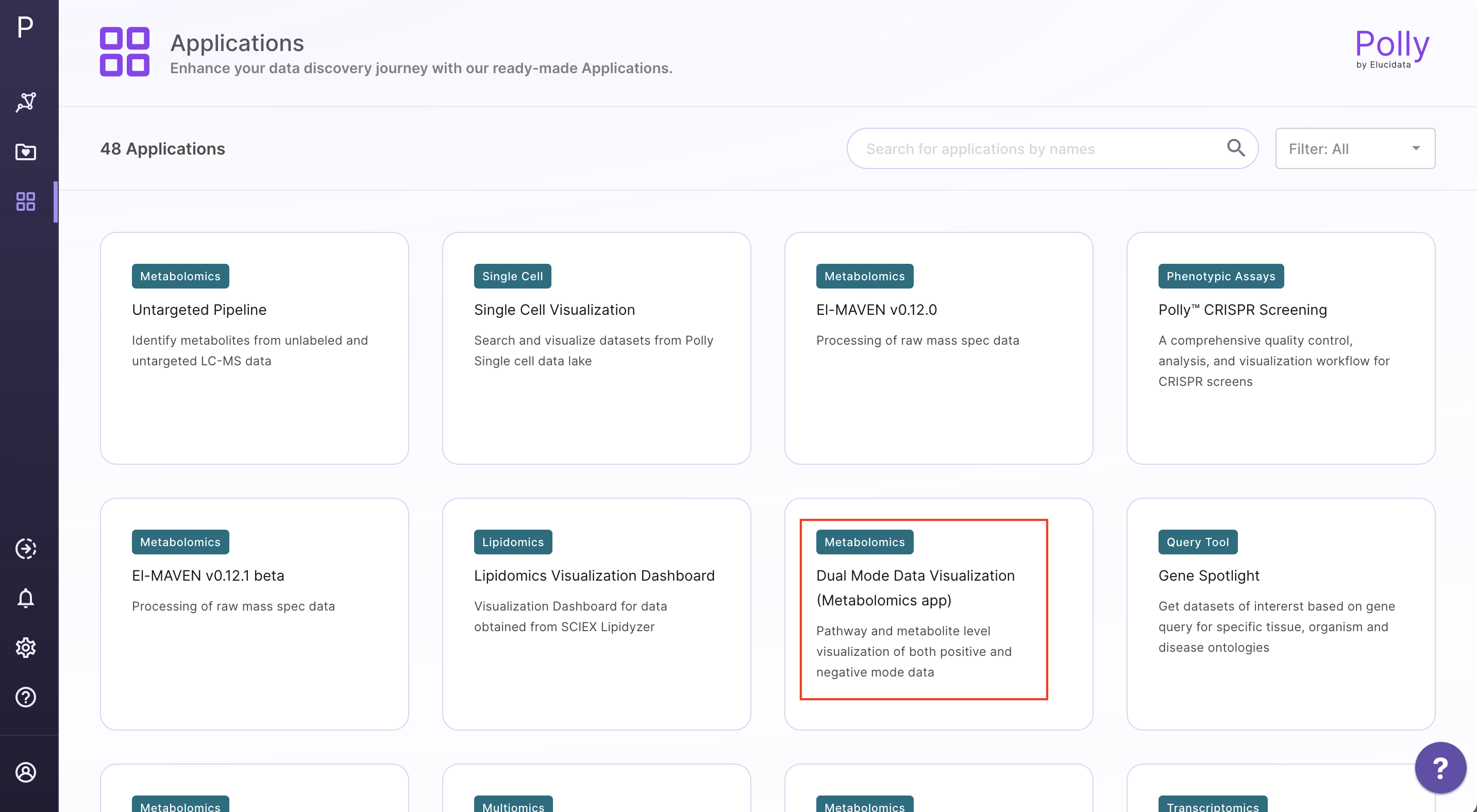Screen dimensions: 1477x812
Task: Open the folder with heart sidebar icon
Action: click(26, 152)
